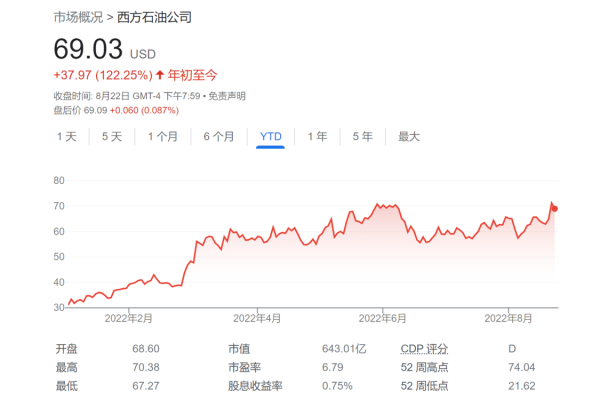Click the 2022年4月 axis label
Screen dimensions: 600x400
tap(257, 318)
